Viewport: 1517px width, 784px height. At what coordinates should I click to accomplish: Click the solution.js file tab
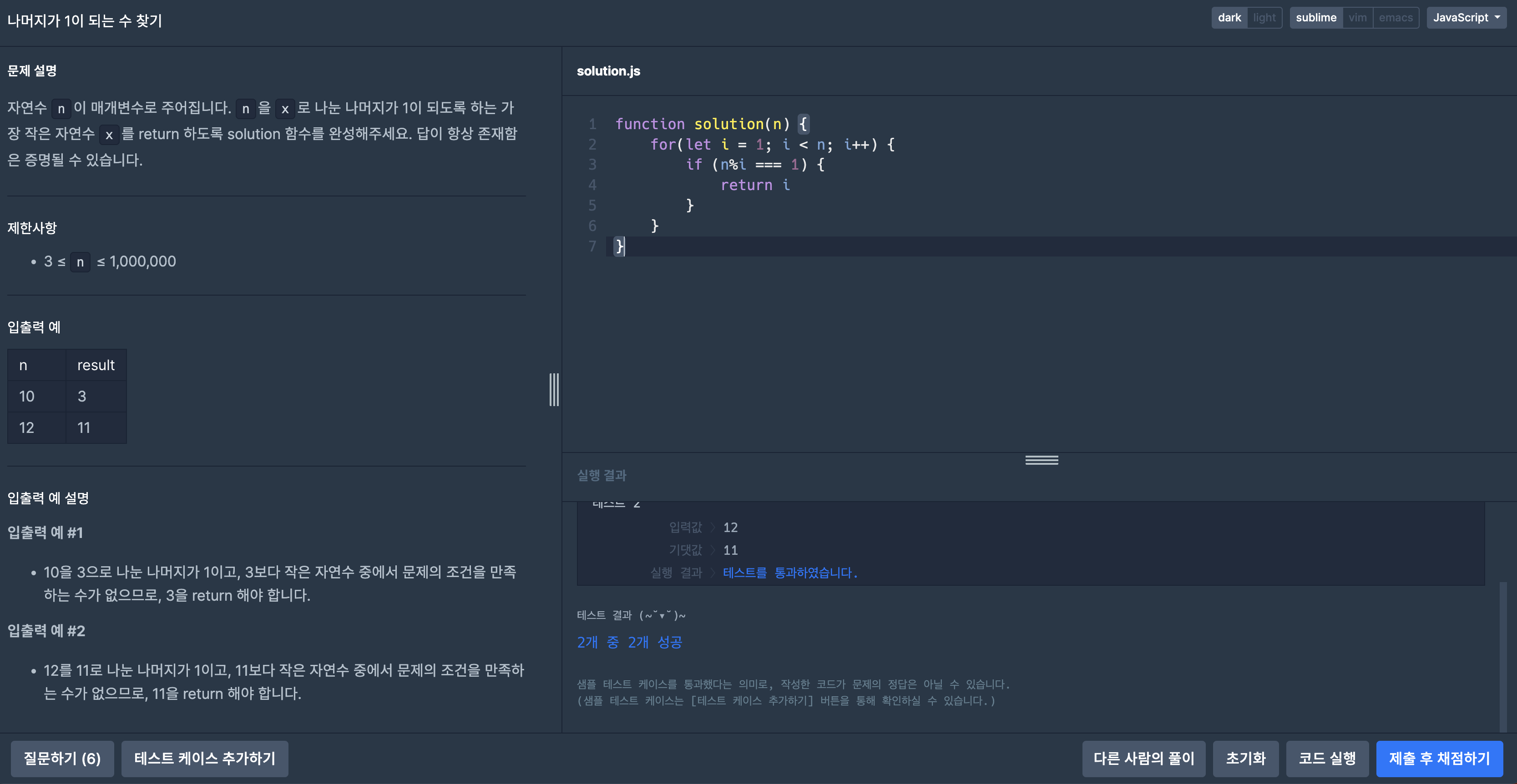pyautogui.click(x=608, y=71)
